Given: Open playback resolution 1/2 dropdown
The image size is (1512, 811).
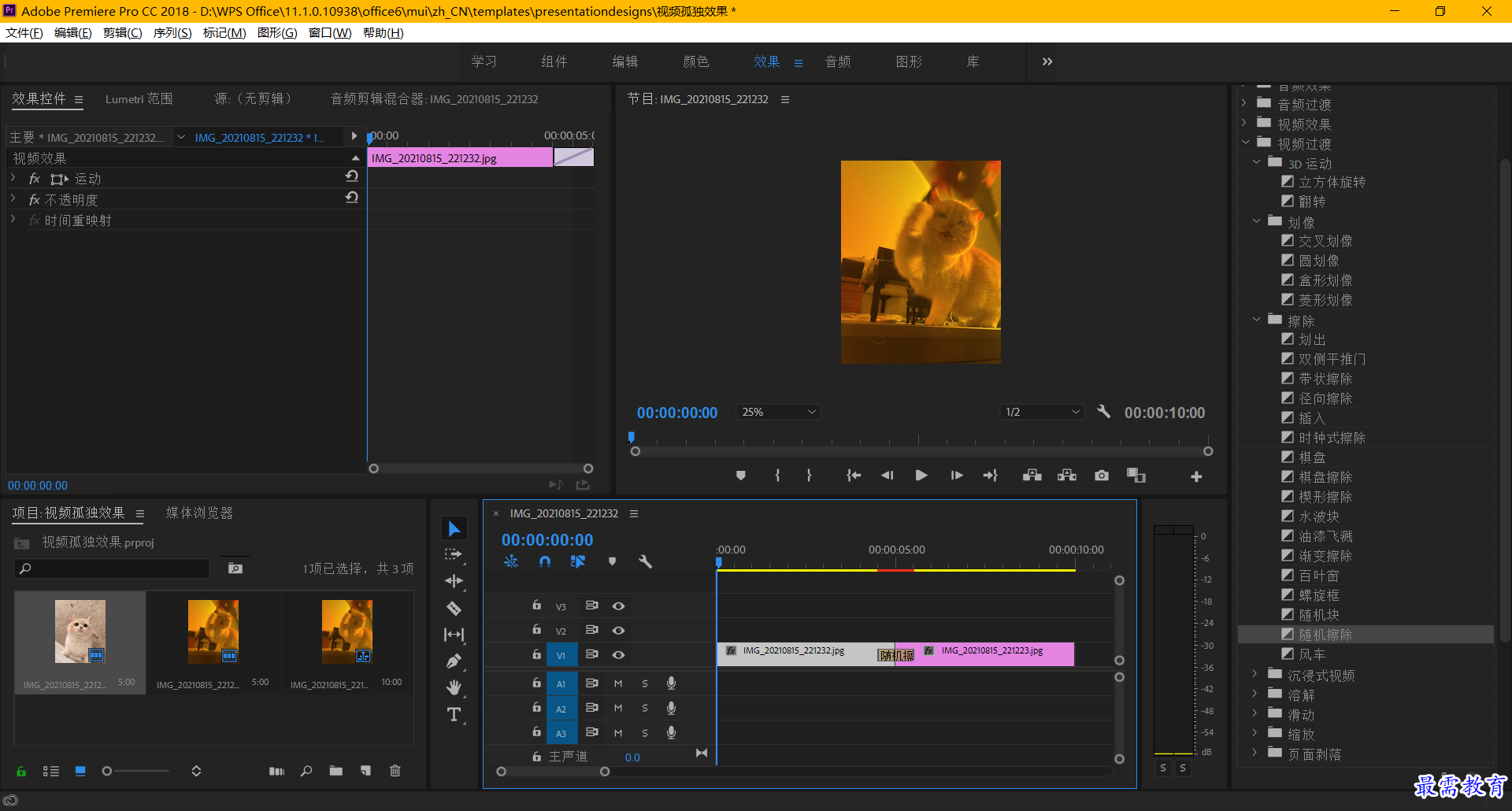Looking at the screenshot, I should (1042, 412).
